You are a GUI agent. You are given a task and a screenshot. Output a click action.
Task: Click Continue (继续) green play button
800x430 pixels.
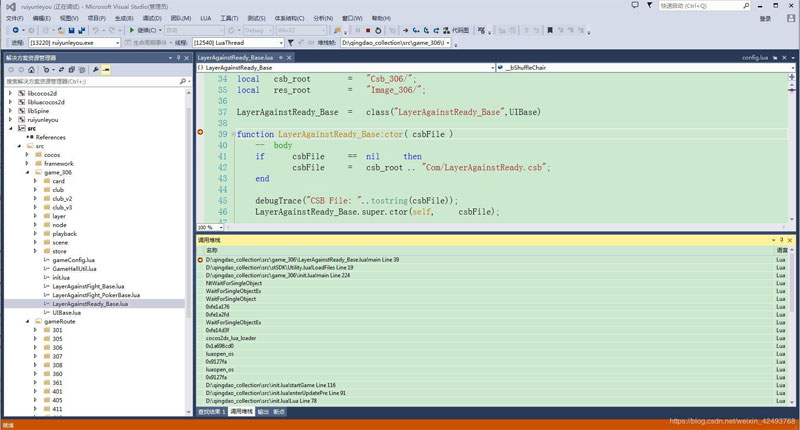pos(143,31)
